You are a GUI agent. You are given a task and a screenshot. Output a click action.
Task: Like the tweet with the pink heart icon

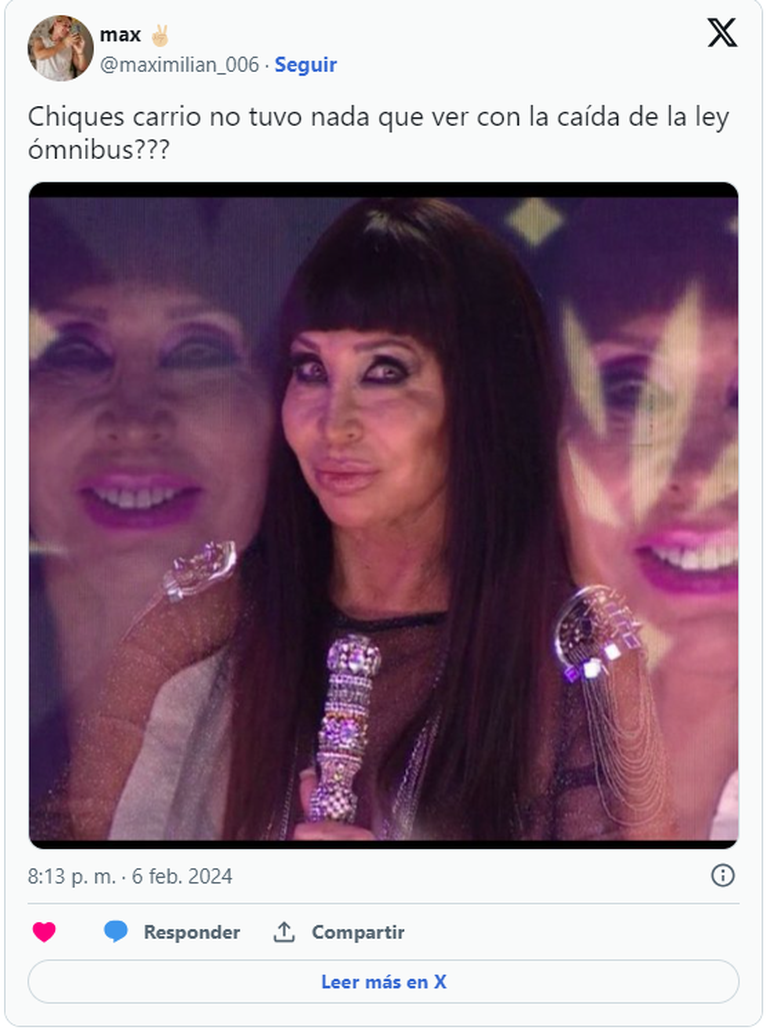44,932
